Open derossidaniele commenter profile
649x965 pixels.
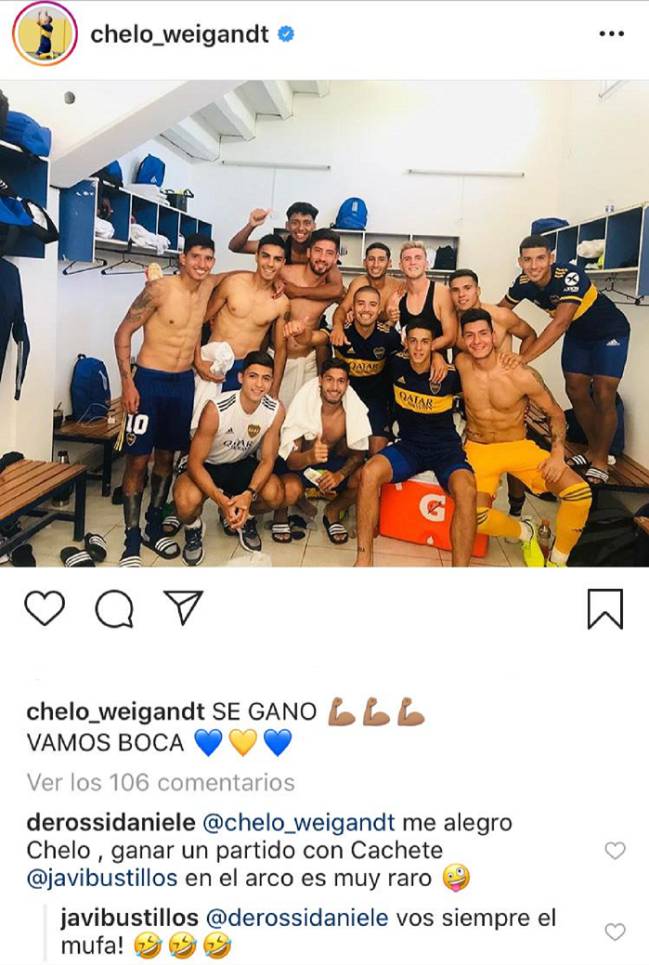[111, 822]
